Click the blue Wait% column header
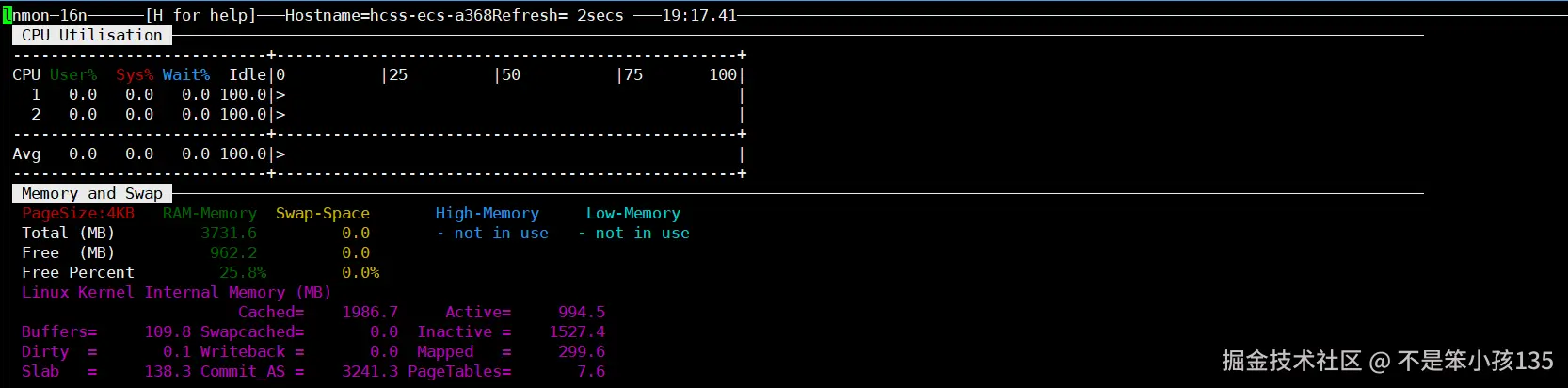This screenshot has width=1568, height=388. 186,74
